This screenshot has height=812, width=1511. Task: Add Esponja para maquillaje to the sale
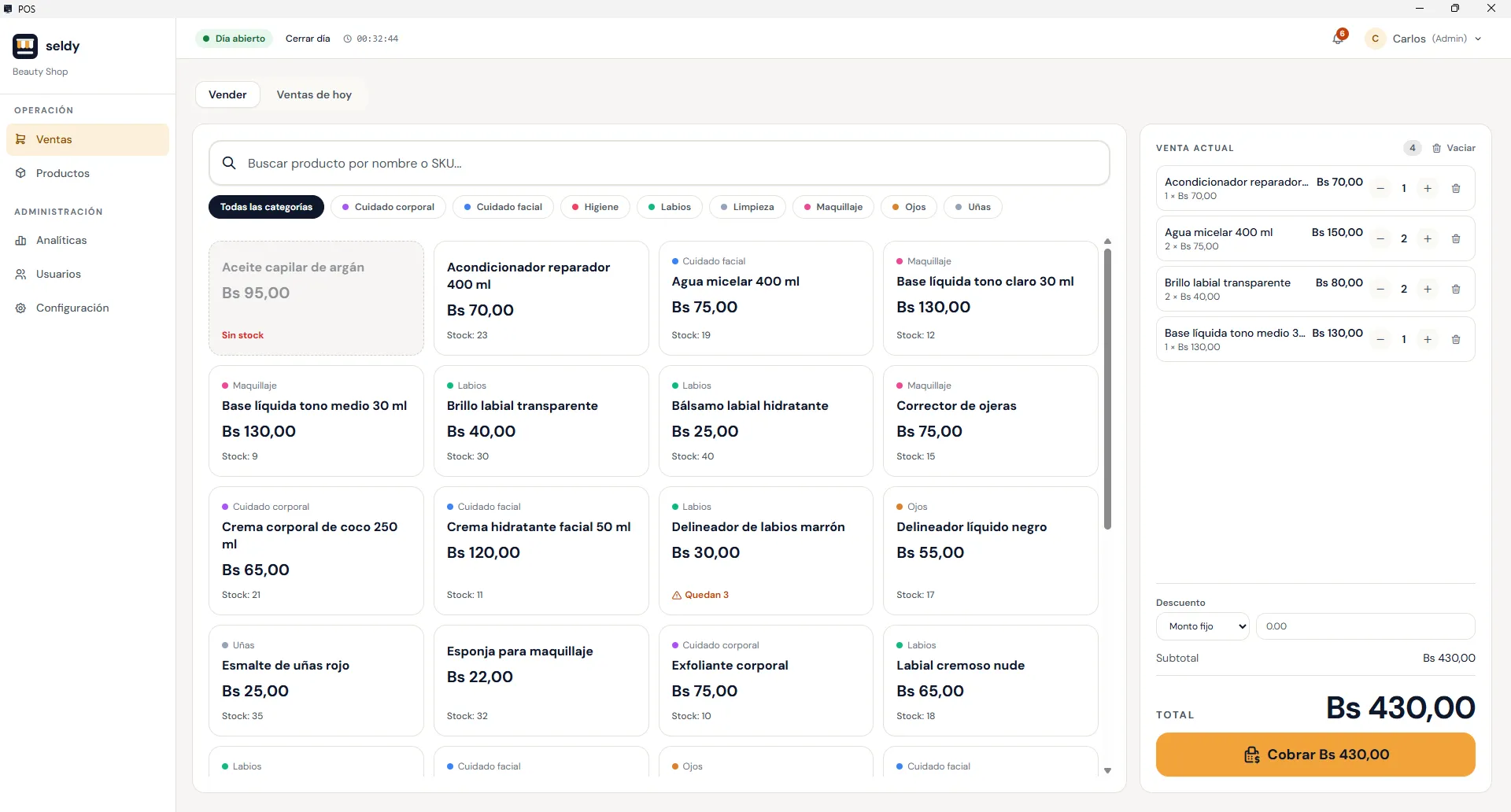point(541,681)
